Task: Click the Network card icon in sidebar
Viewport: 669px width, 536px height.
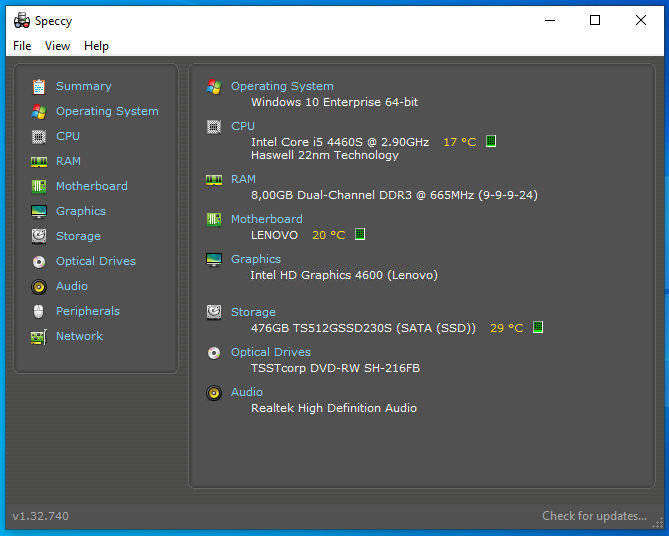Action: (39, 337)
